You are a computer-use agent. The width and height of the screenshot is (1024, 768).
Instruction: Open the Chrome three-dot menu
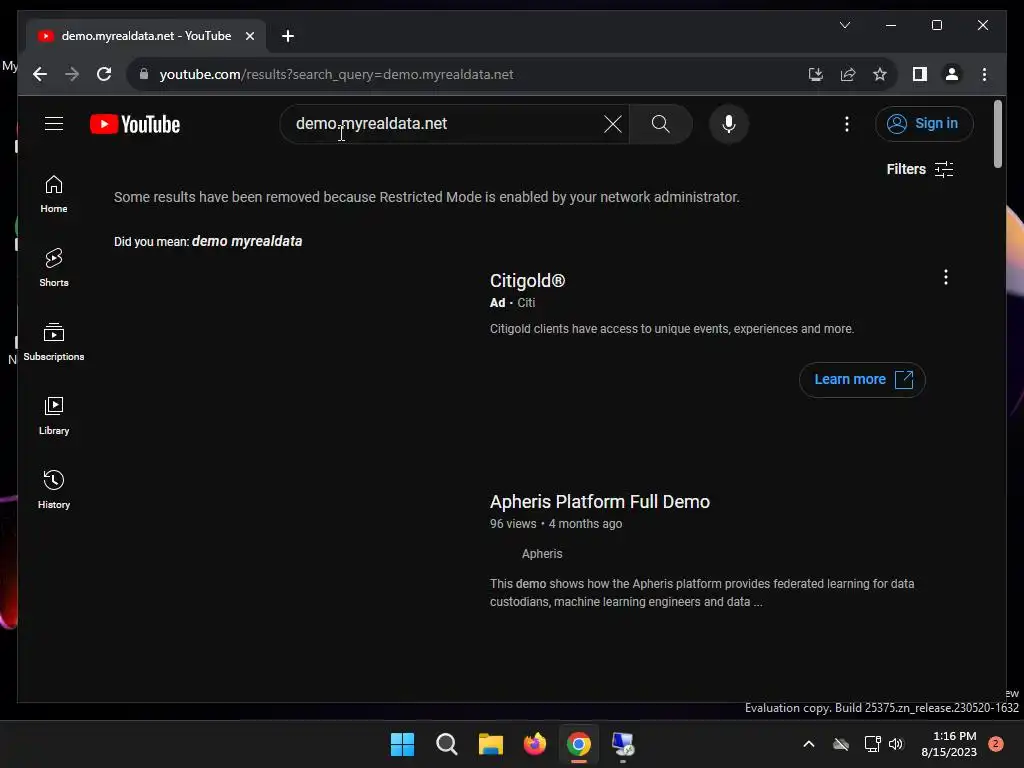(x=984, y=74)
